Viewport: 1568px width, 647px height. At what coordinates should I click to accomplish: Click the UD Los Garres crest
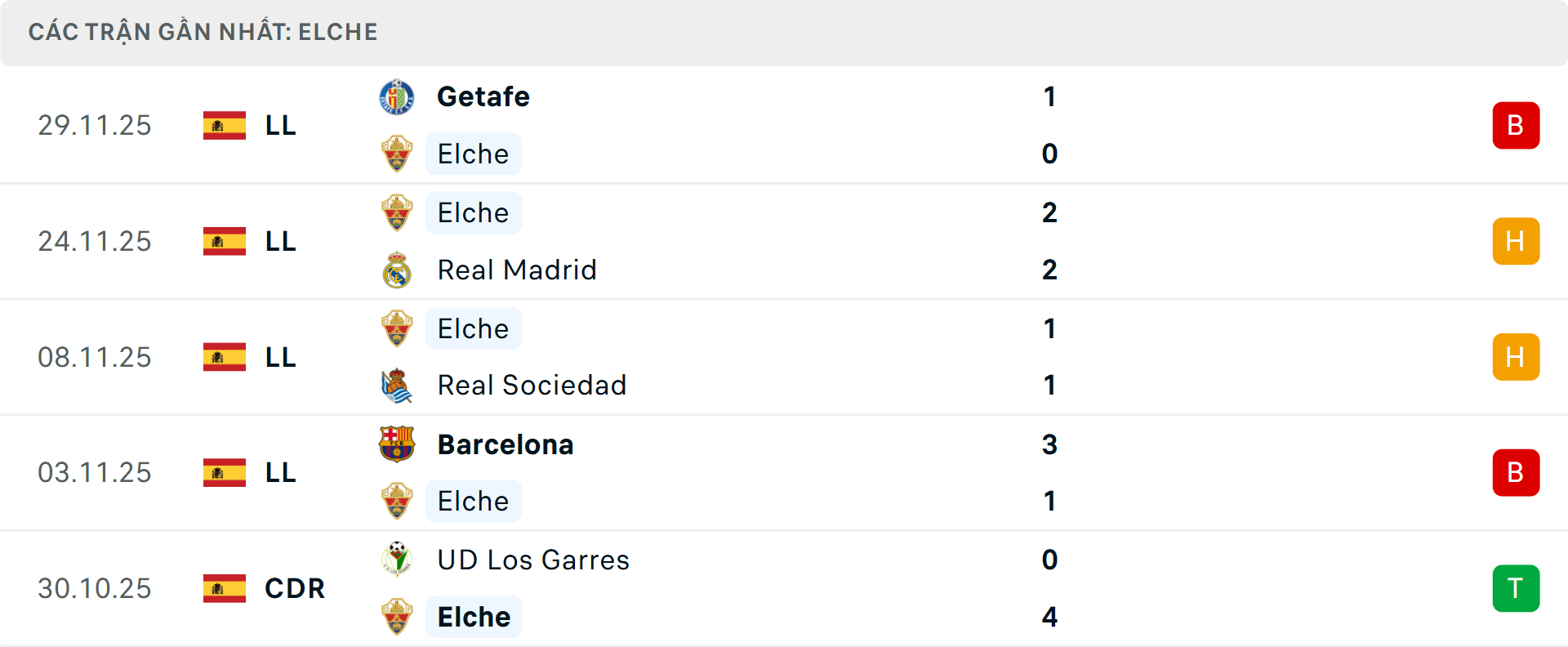(x=397, y=560)
